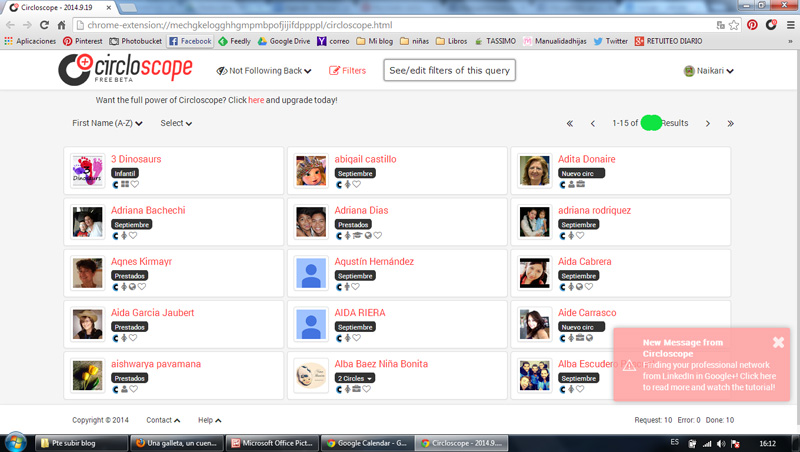The height and width of the screenshot is (452, 800).
Task: Open Google Drive bookmark
Action: point(284,41)
